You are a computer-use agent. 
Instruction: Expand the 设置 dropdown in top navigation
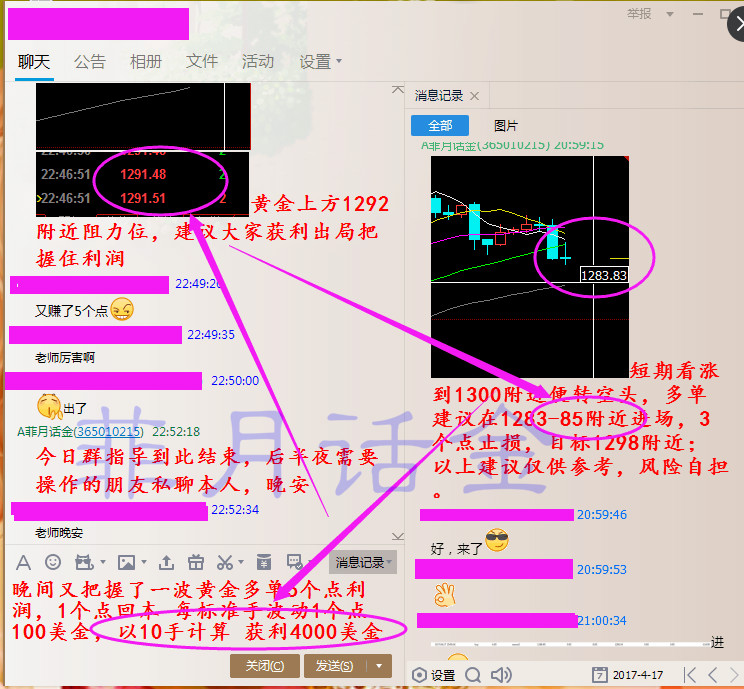(x=320, y=61)
